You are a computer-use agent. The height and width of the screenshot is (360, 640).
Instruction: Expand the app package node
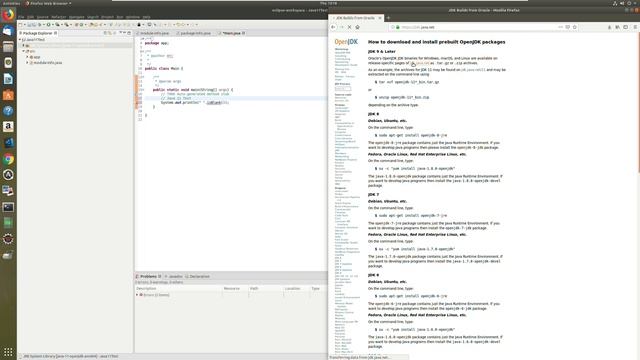tap(27, 57)
